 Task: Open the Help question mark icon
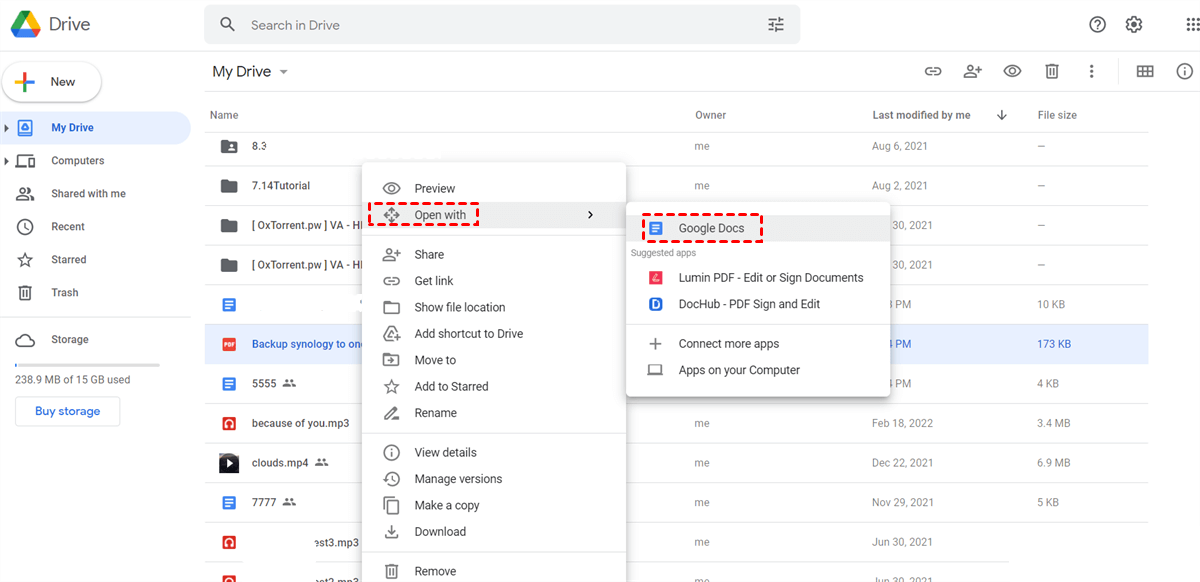(x=1097, y=25)
